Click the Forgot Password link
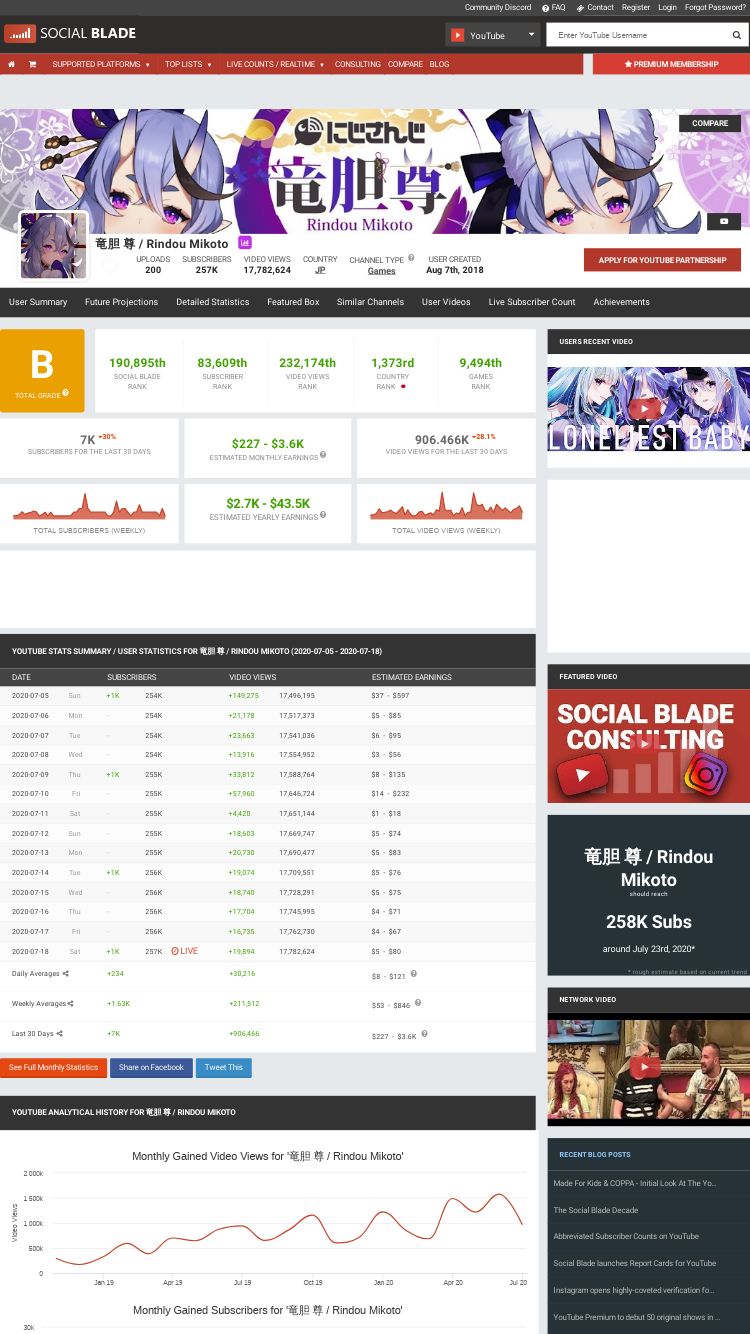The height and width of the screenshot is (1334, 750). (x=715, y=7)
